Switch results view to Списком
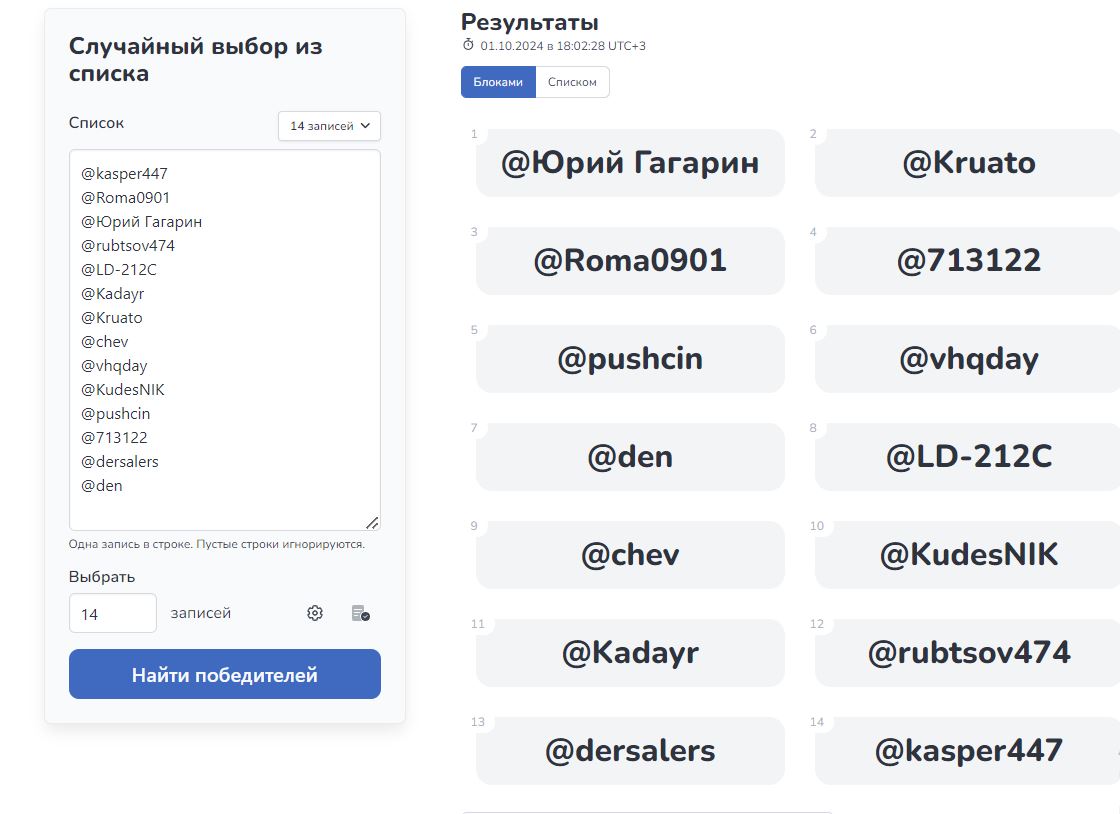Image resolution: width=1120 pixels, height=814 pixels. coord(572,82)
